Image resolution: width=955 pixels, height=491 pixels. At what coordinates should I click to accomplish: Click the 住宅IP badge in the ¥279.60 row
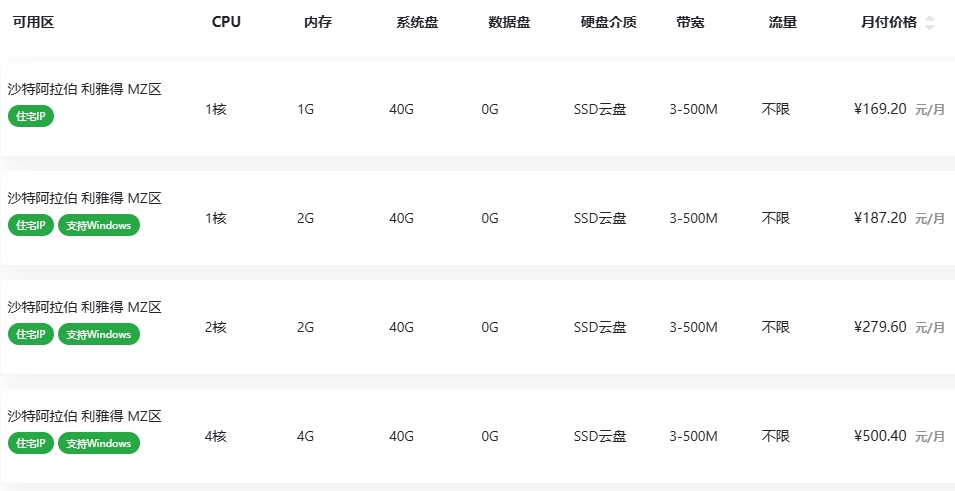[31, 334]
